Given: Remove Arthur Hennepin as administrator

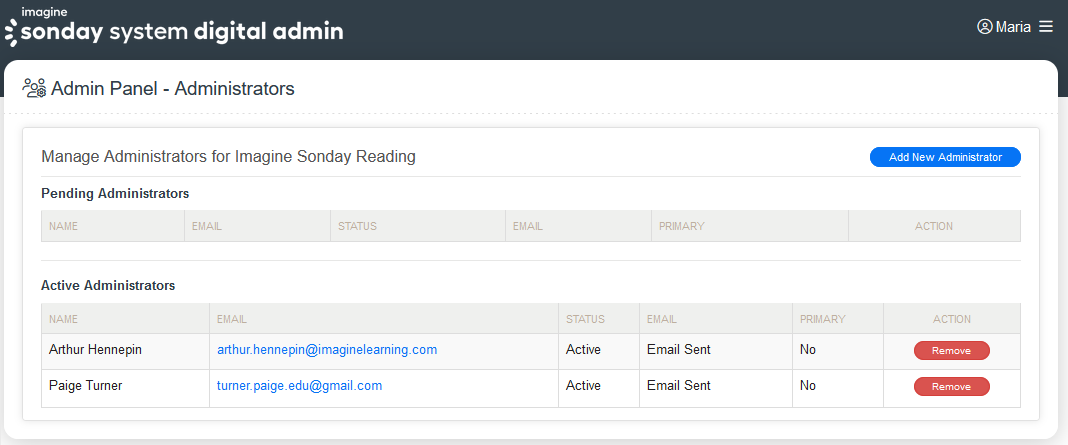Looking at the screenshot, I should pos(951,350).
